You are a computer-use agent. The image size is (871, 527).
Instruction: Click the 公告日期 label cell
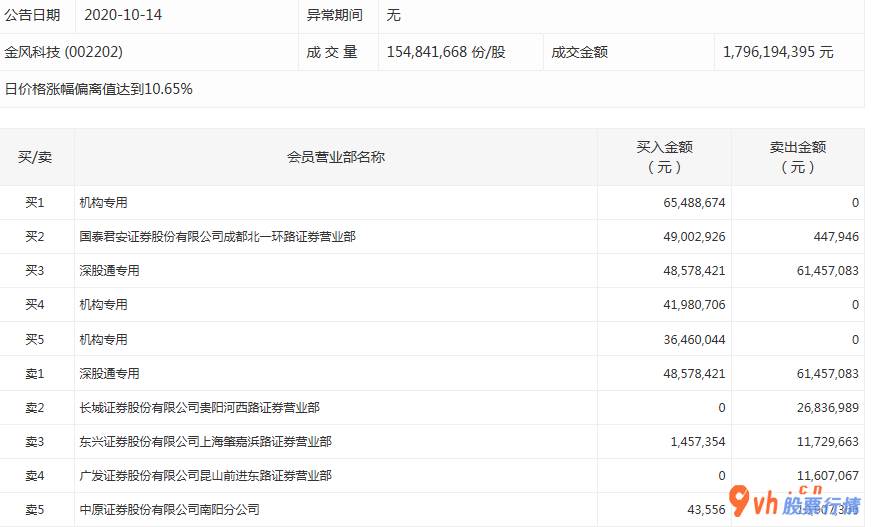32,15
